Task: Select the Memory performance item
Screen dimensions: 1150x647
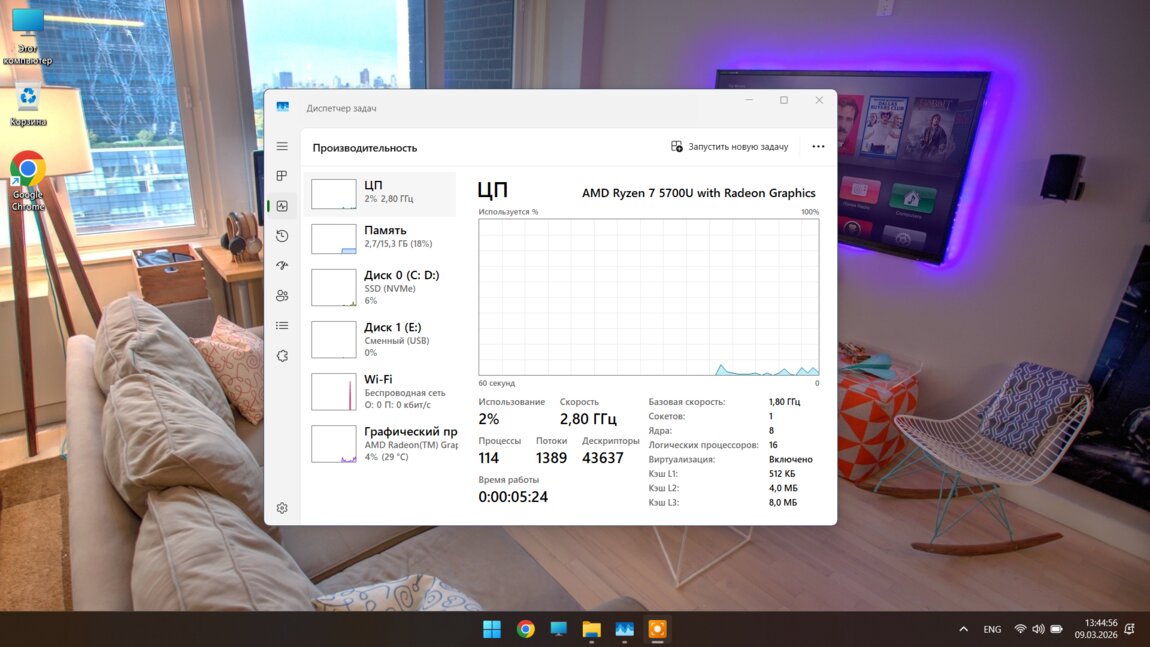Action: coord(380,237)
